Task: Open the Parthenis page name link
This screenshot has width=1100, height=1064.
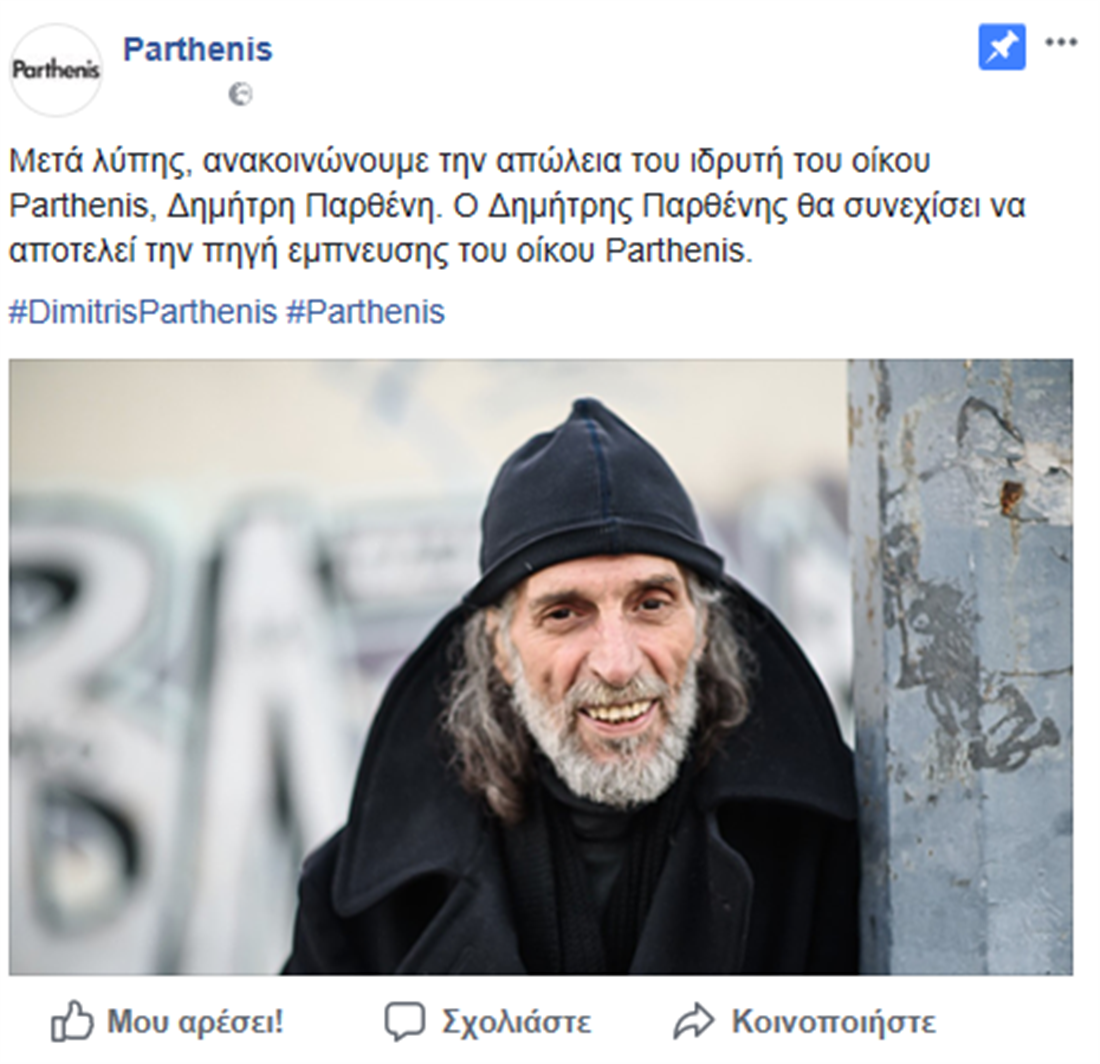Action: (x=198, y=50)
